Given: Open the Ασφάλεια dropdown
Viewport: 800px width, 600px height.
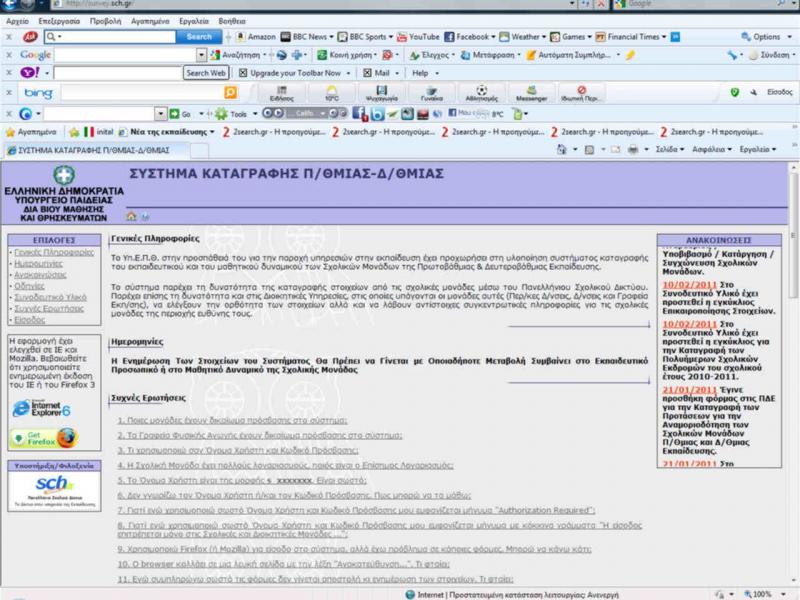Looking at the screenshot, I should click(714, 149).
